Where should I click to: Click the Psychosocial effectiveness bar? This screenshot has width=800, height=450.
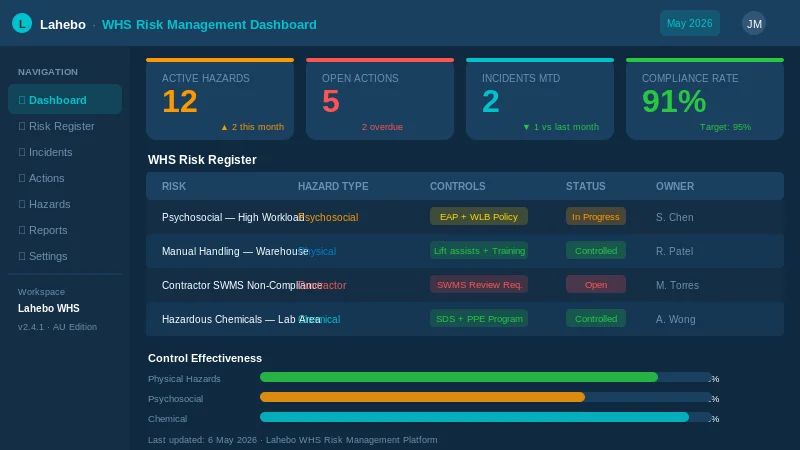point(486,397)
